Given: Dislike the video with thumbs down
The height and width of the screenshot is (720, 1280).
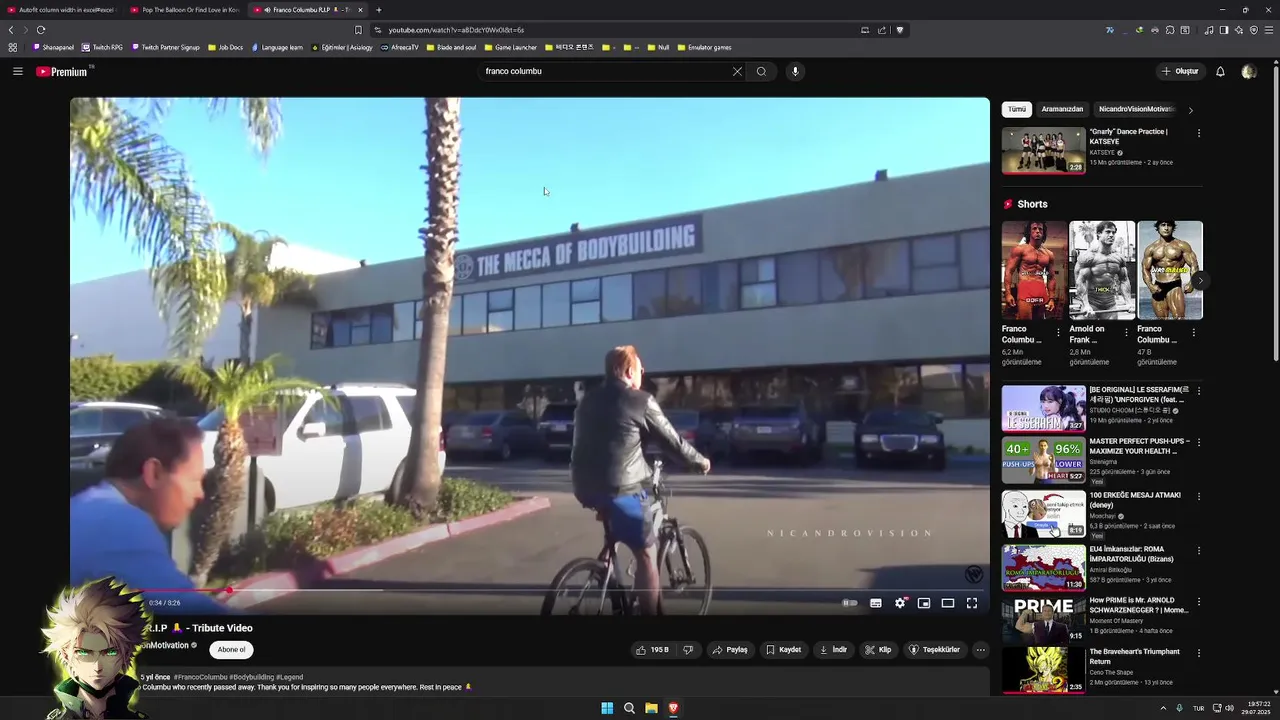Looking at the screenshot, I should click(687, 650).
